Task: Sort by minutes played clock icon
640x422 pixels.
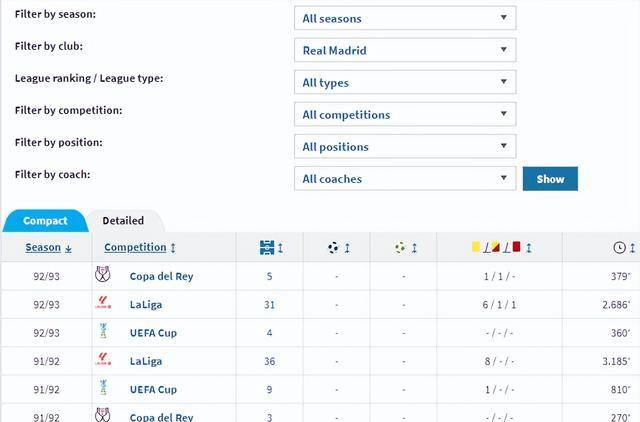Action: point(619,247)
